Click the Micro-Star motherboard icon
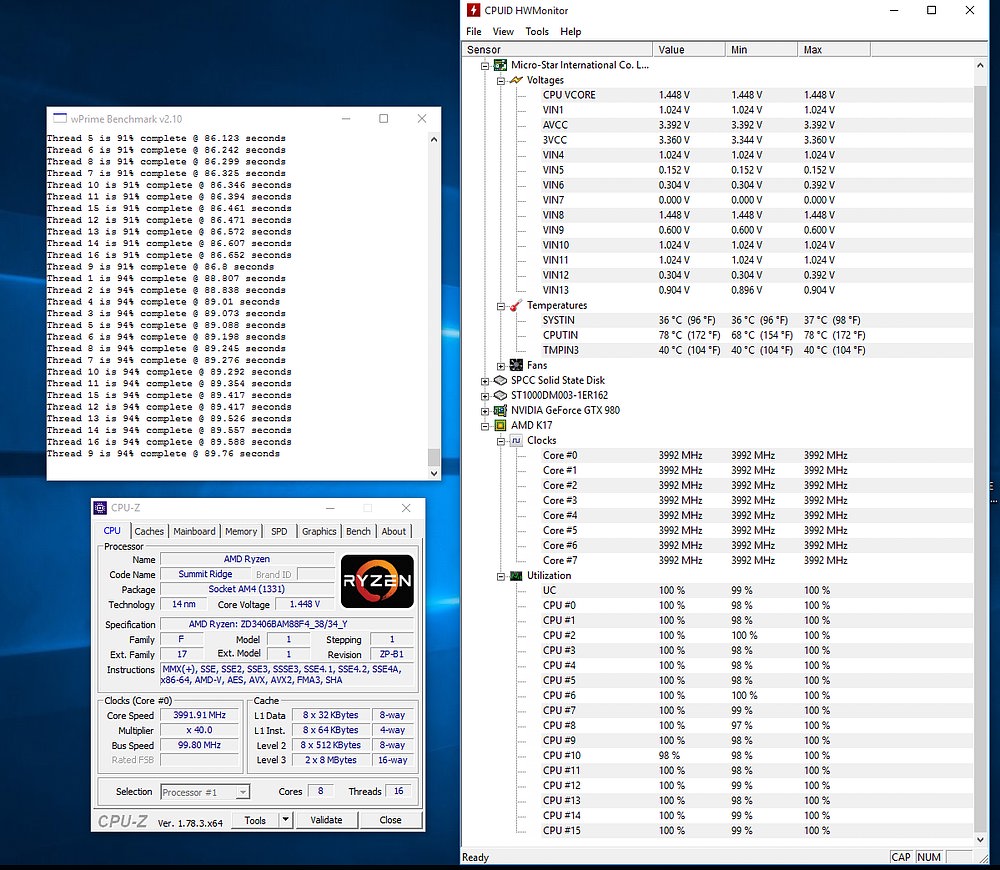 point(501,65)
